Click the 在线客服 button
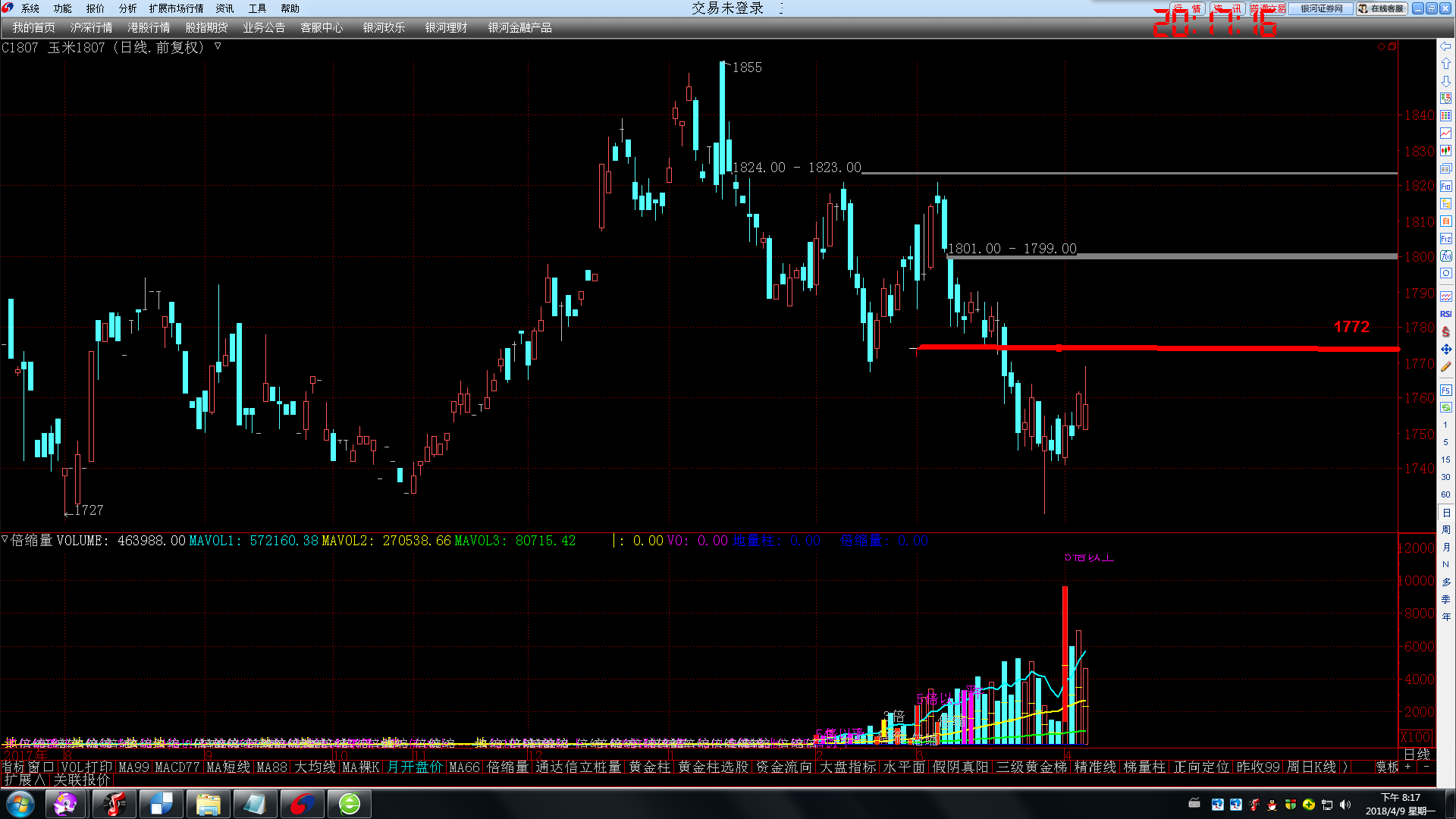Viewport: 1456px width, 819px height. click(x=1382, y=8)
